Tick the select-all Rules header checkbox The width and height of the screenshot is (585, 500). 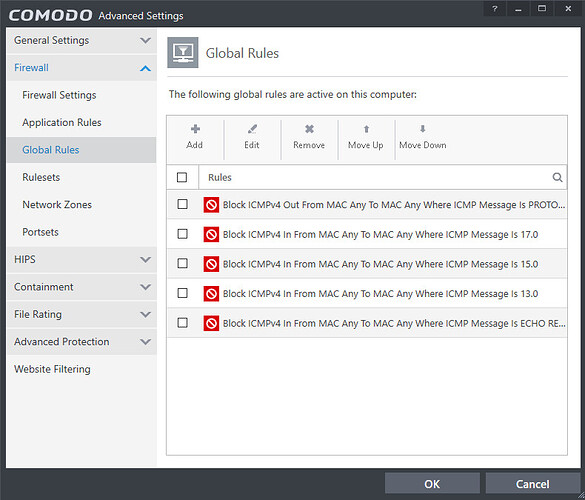tap(182, 177)
